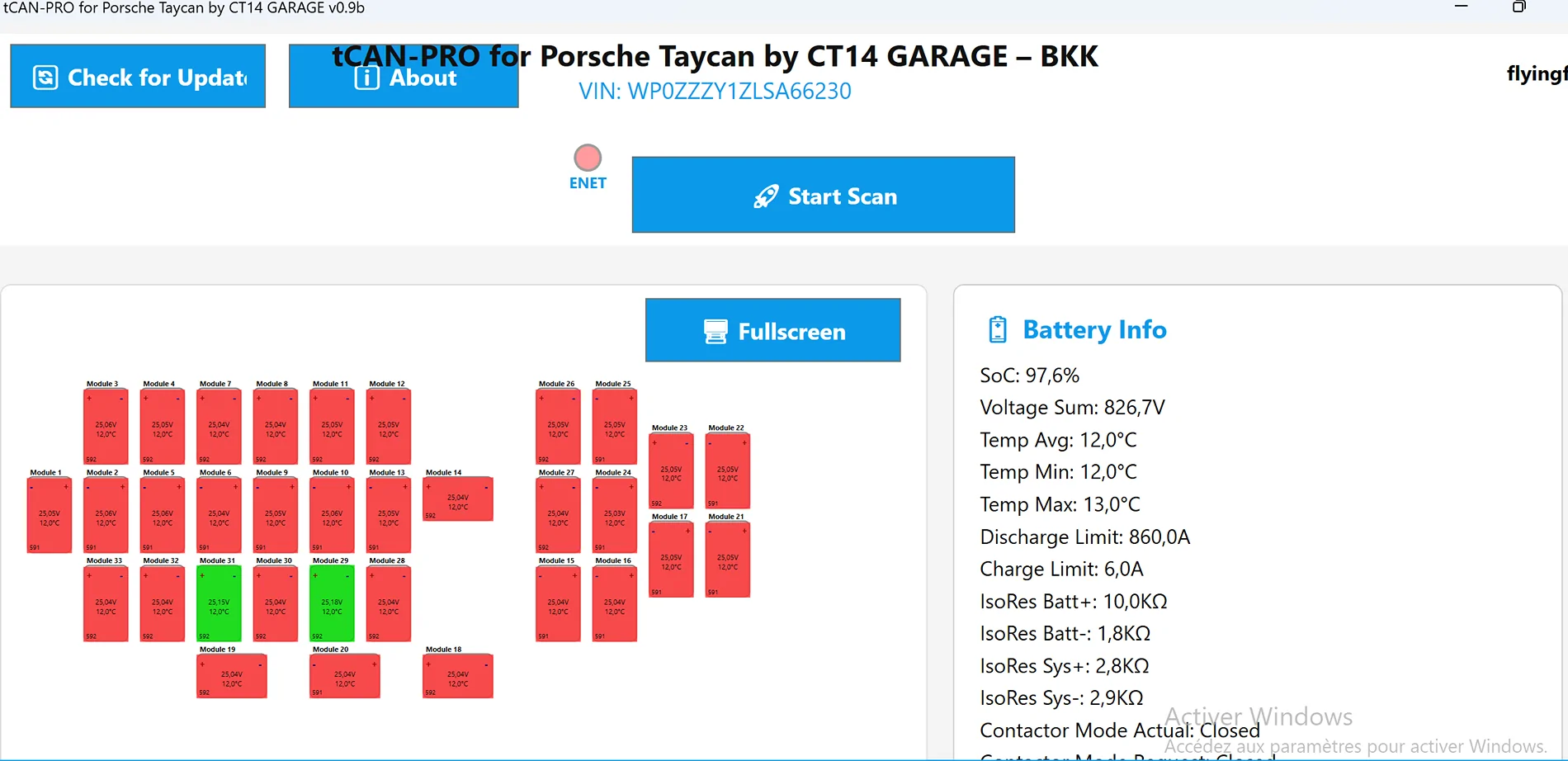
Task: Select the Module 10 battery tile
Action: click(332, 515)
